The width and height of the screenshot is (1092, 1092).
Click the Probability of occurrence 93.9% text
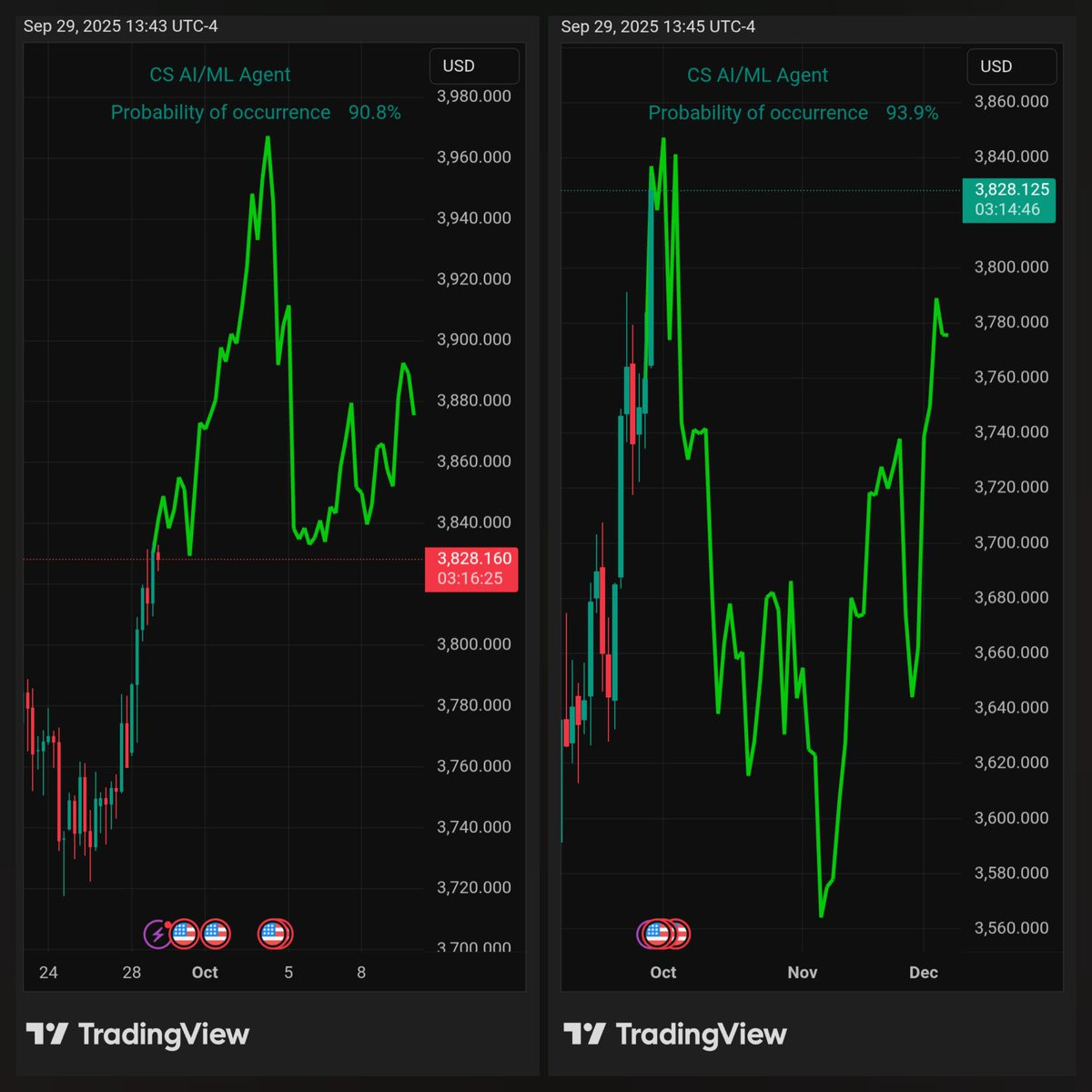(x=794, y=113)
